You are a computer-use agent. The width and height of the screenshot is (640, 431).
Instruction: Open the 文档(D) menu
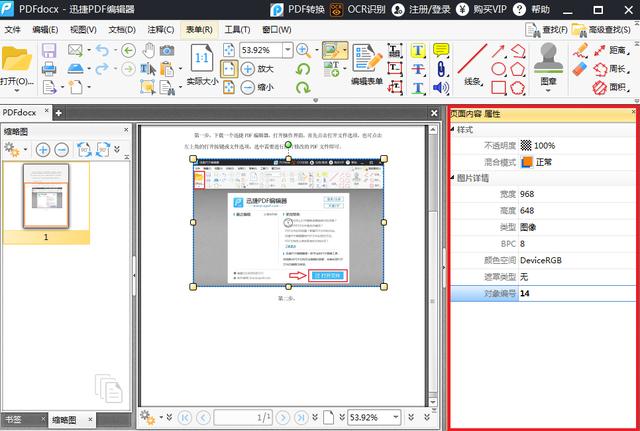(122, 30)
